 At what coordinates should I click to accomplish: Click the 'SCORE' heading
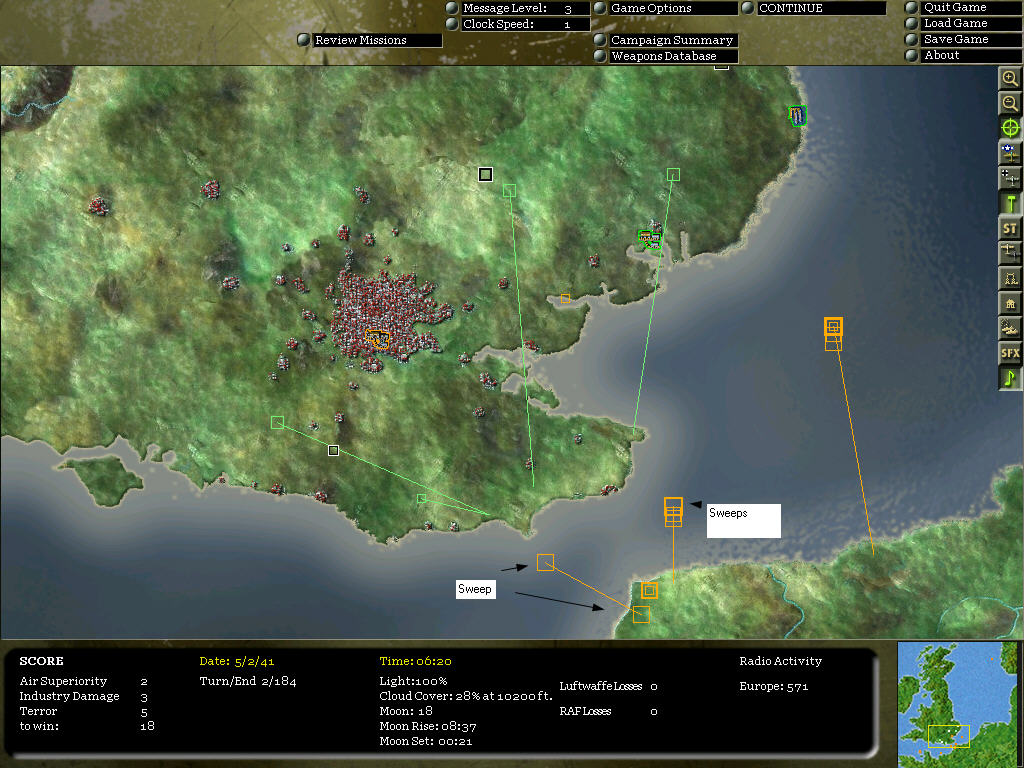pos(41,661)
